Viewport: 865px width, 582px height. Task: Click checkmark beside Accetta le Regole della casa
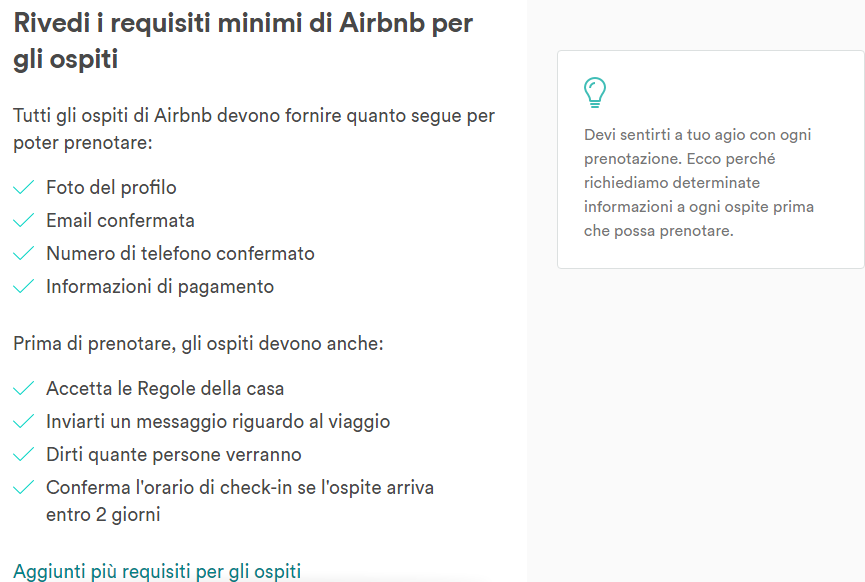[24, 389]
